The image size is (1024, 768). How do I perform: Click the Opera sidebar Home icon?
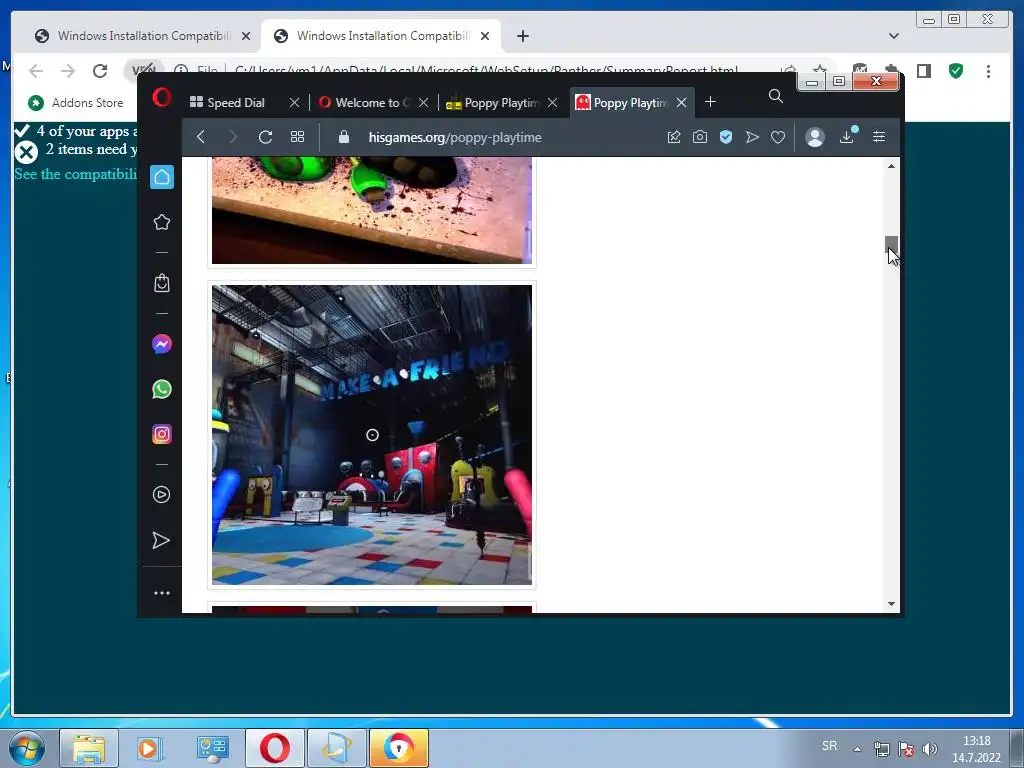[162, 177]
